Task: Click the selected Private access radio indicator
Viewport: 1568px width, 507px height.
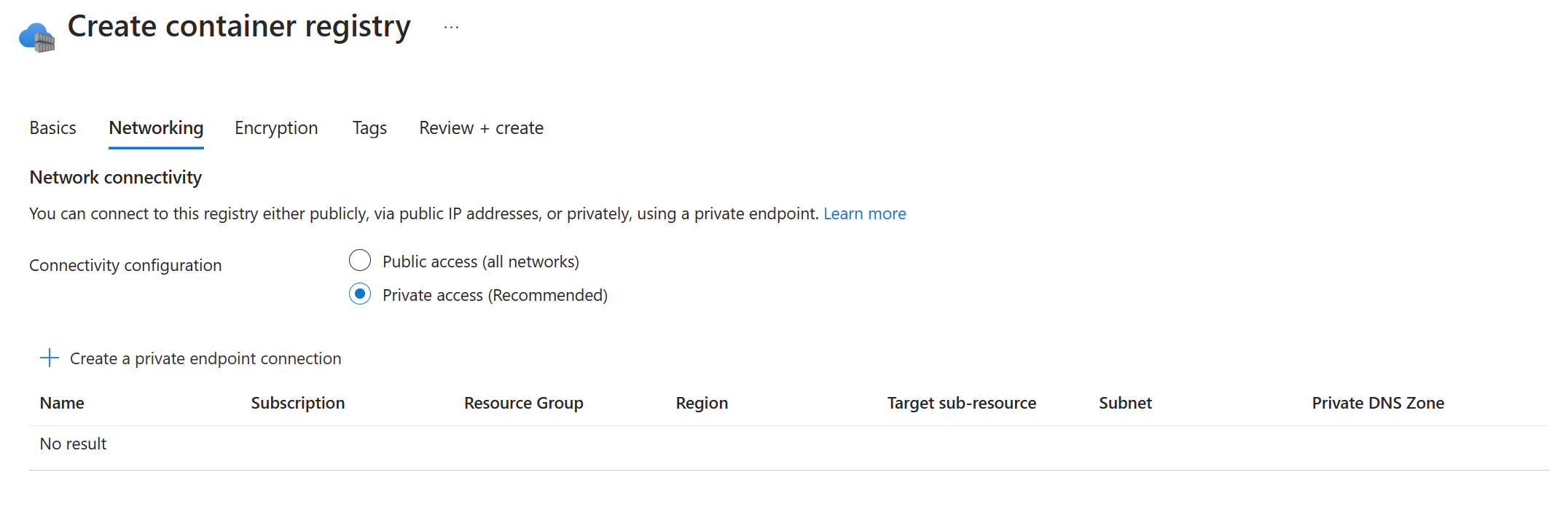Action: (360, 294)
